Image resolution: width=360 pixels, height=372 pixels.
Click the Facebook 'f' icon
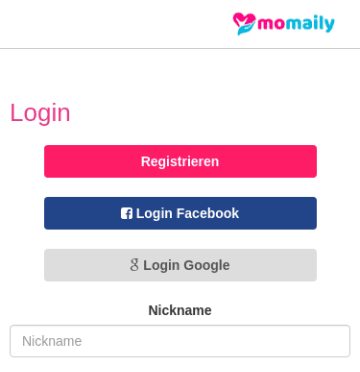tap(127, 213)
